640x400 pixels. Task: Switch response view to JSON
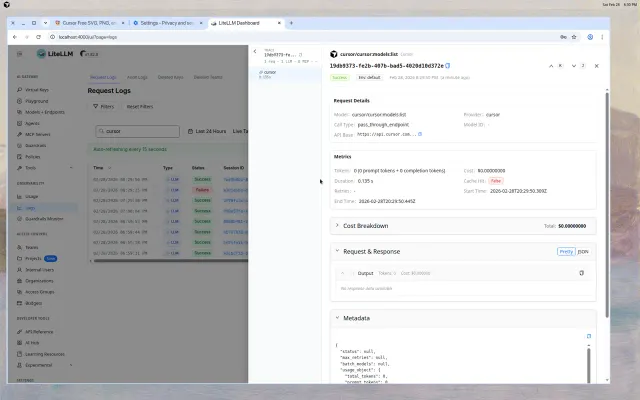coord(583,251)
